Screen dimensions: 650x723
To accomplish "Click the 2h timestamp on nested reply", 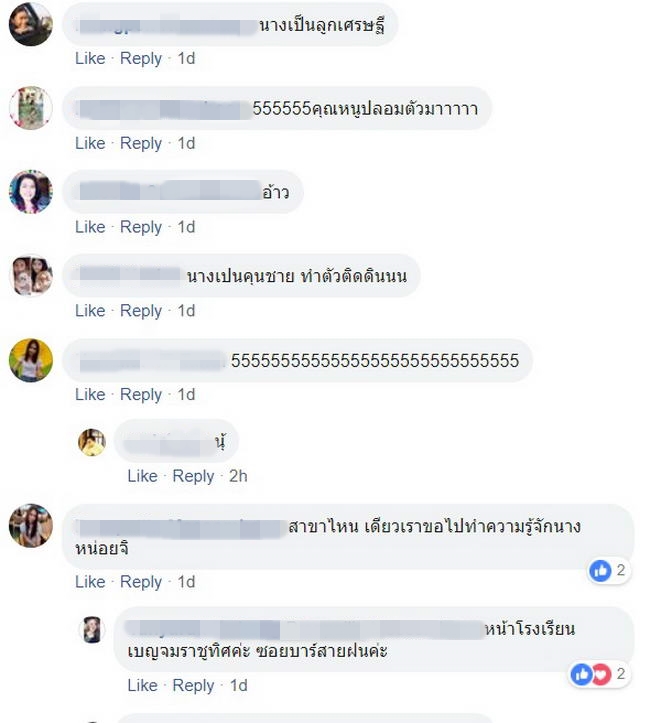I will (x=238, y=476).
